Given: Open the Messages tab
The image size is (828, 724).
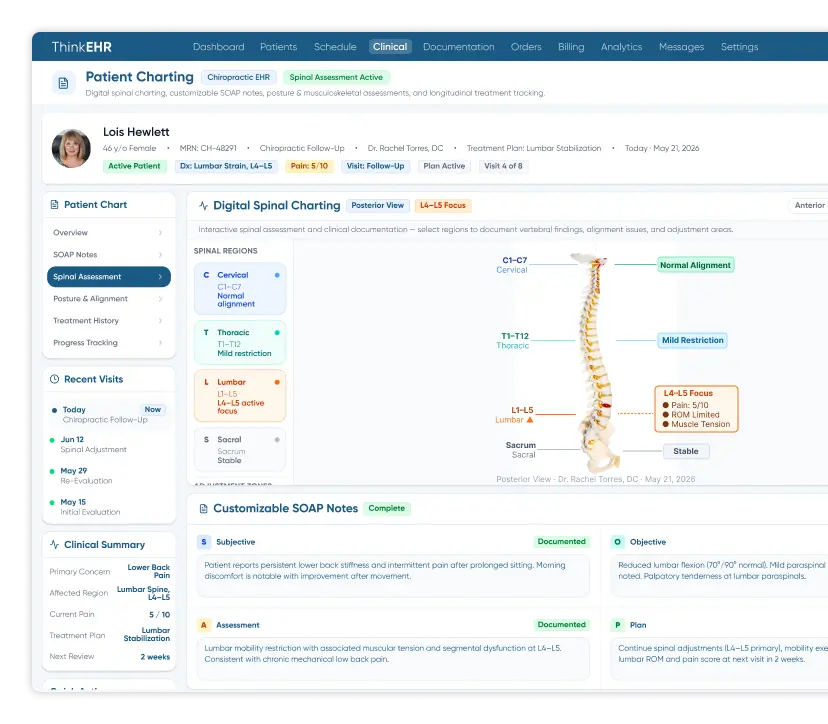Looking at the screenshot, I should click(681, 47).
